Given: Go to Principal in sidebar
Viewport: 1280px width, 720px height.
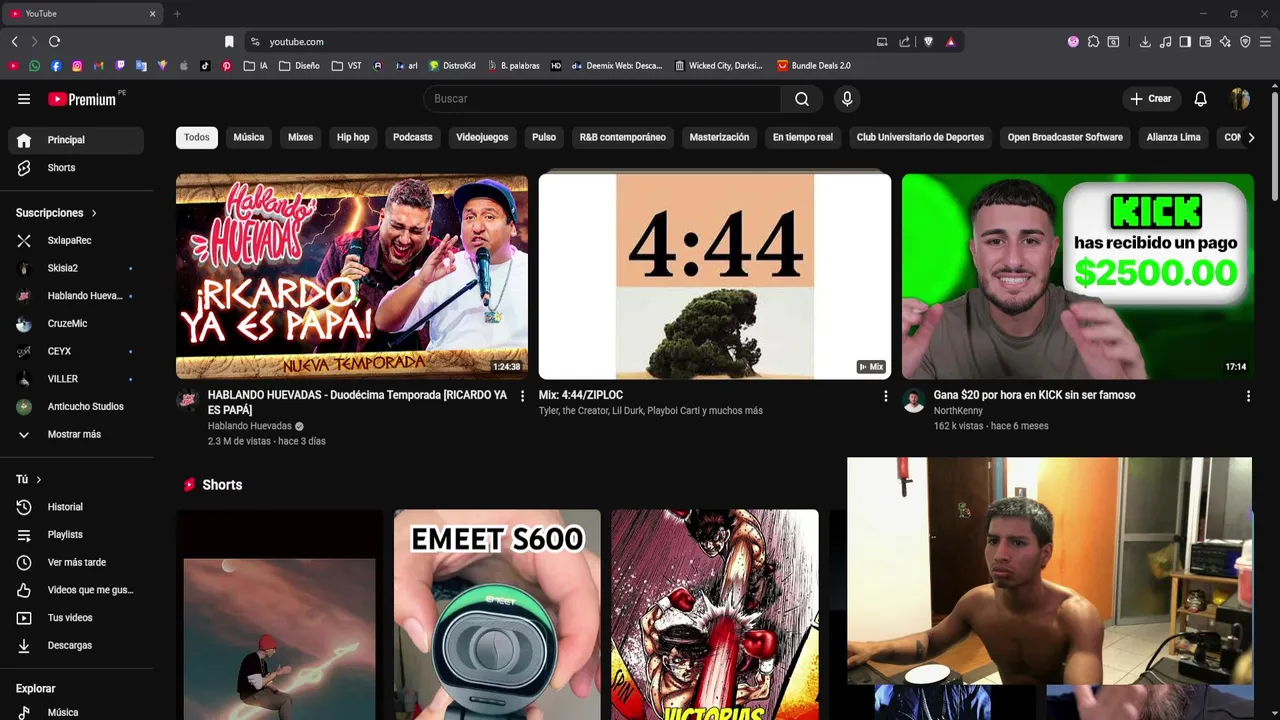Looking at the screenshot, I should click(x=76, y=140).
